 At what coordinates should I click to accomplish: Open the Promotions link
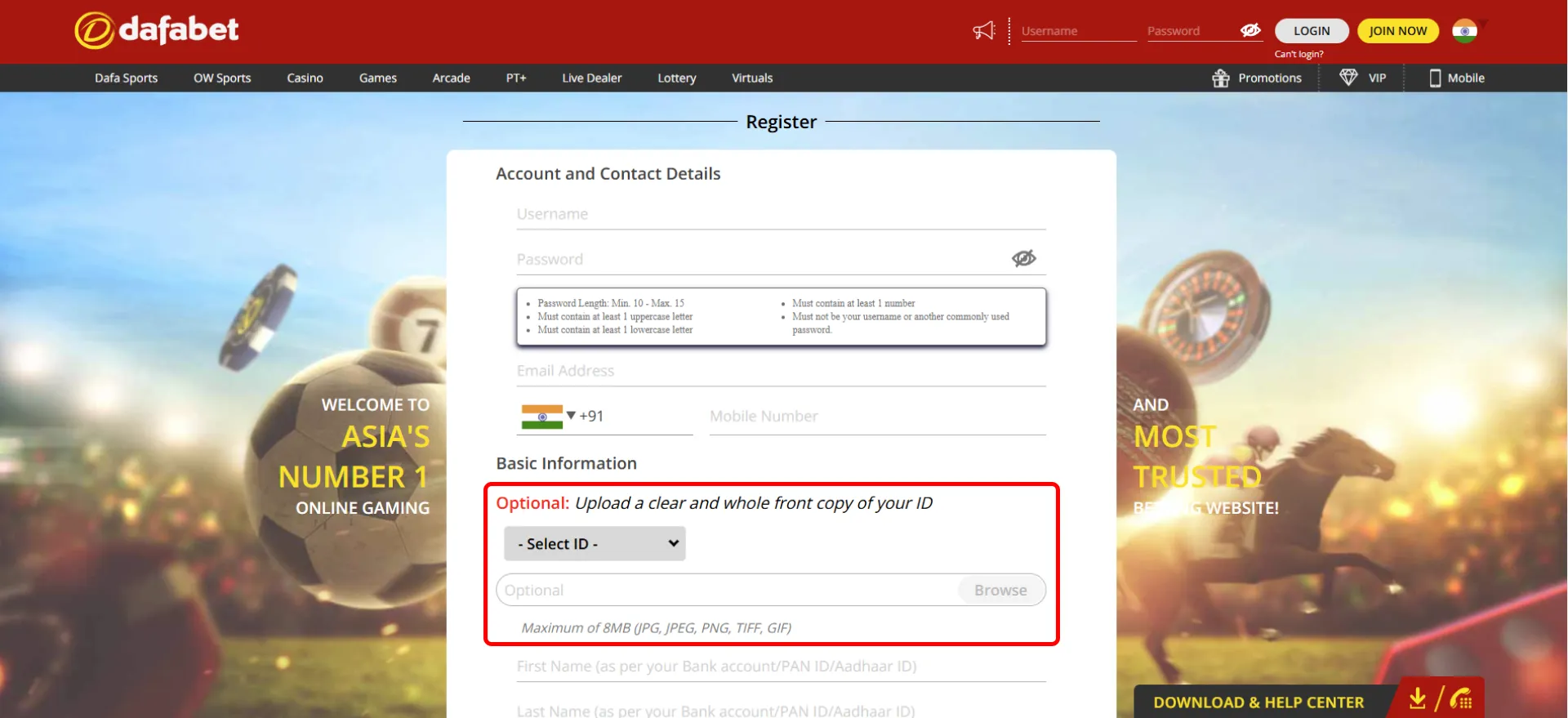point(1270,78)
